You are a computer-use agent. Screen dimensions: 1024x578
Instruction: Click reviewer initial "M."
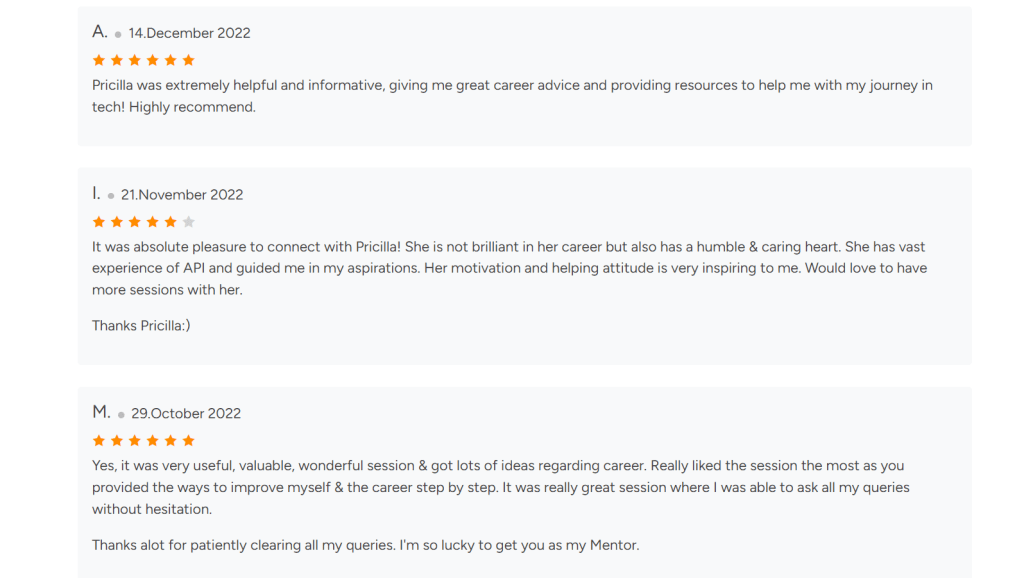point(101,412)
